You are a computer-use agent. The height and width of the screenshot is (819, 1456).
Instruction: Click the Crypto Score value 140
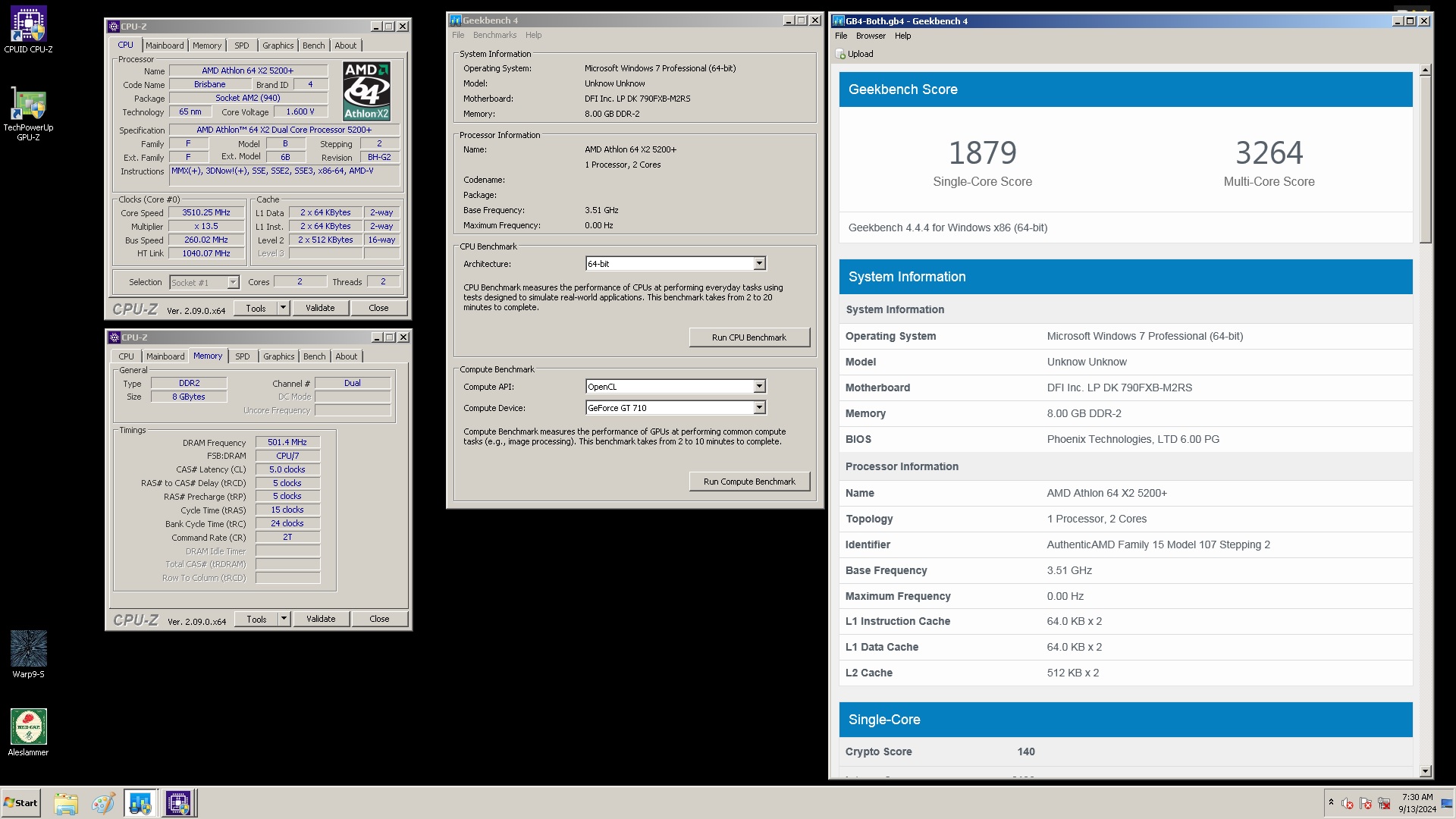(1026, 752)
